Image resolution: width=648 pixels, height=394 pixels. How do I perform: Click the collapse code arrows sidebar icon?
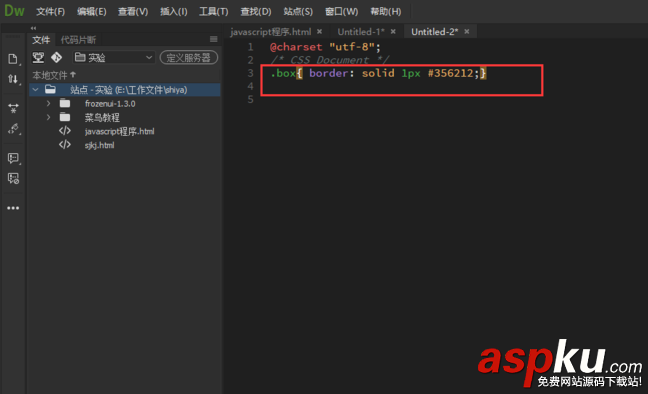13,108
